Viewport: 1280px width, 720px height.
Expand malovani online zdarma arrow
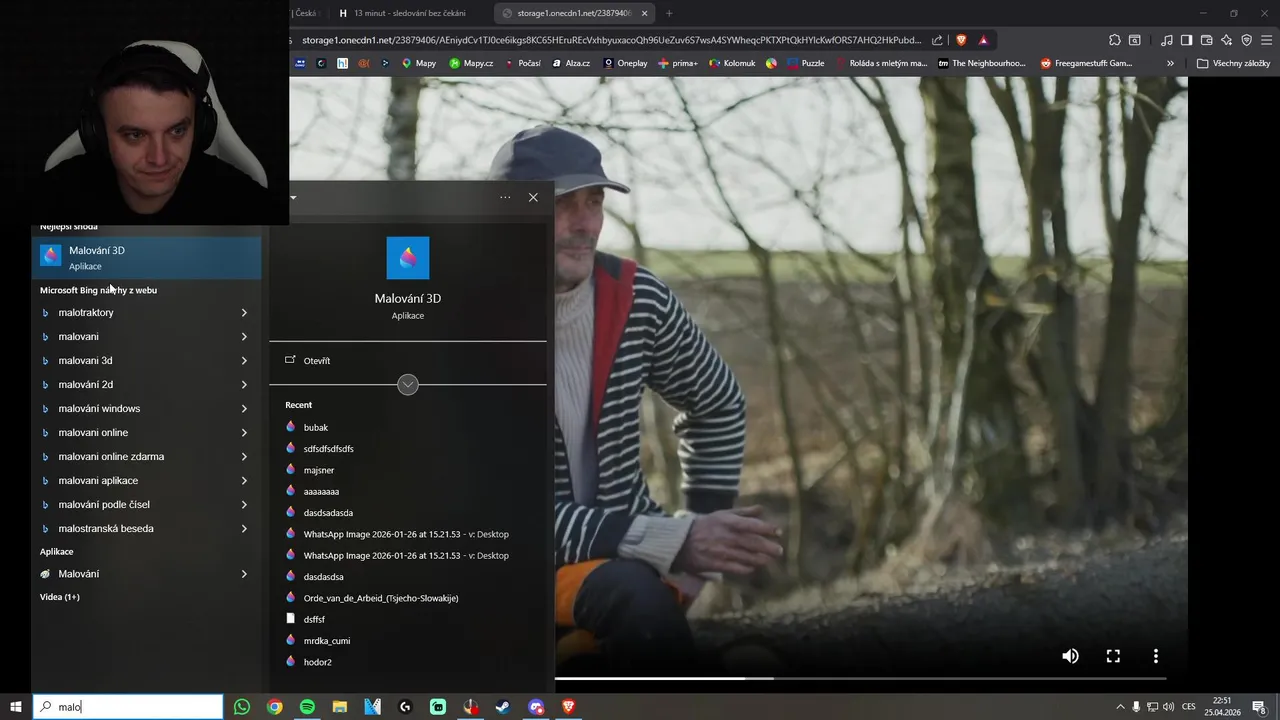pyautogui.click(x=244, y=457)
